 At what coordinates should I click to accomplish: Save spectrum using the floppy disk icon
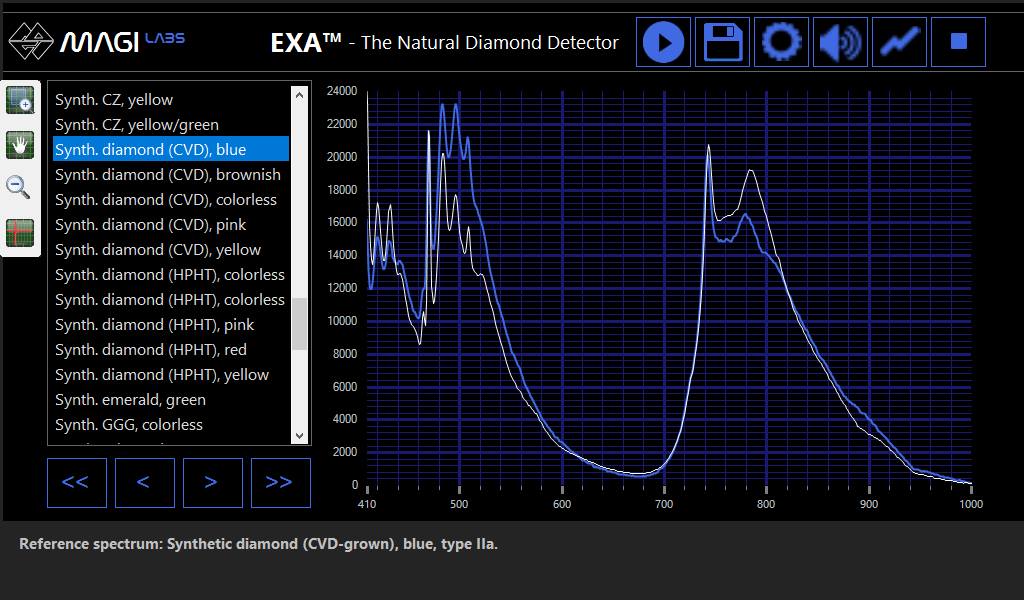722,42
